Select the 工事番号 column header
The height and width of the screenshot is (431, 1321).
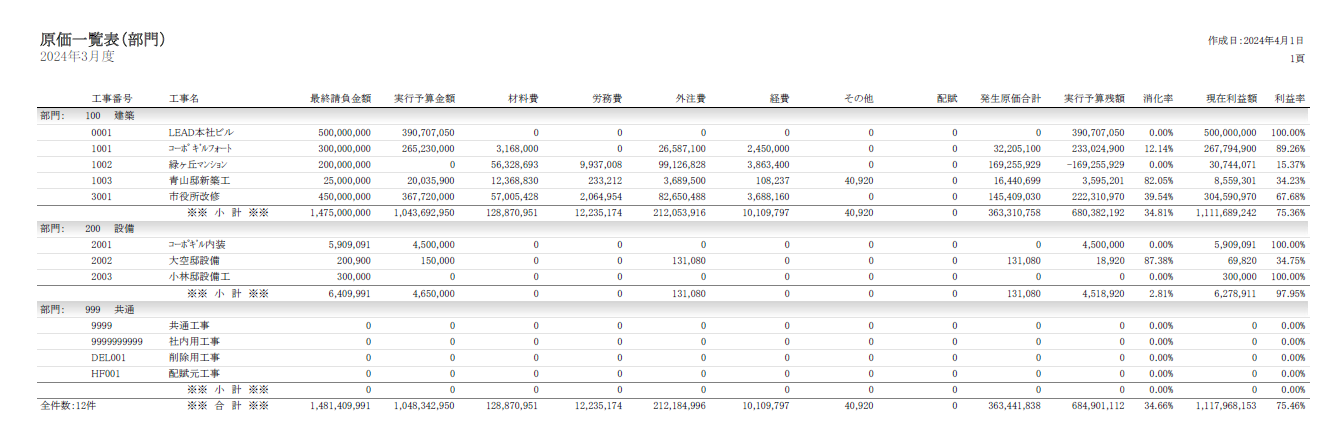point(112,99)
